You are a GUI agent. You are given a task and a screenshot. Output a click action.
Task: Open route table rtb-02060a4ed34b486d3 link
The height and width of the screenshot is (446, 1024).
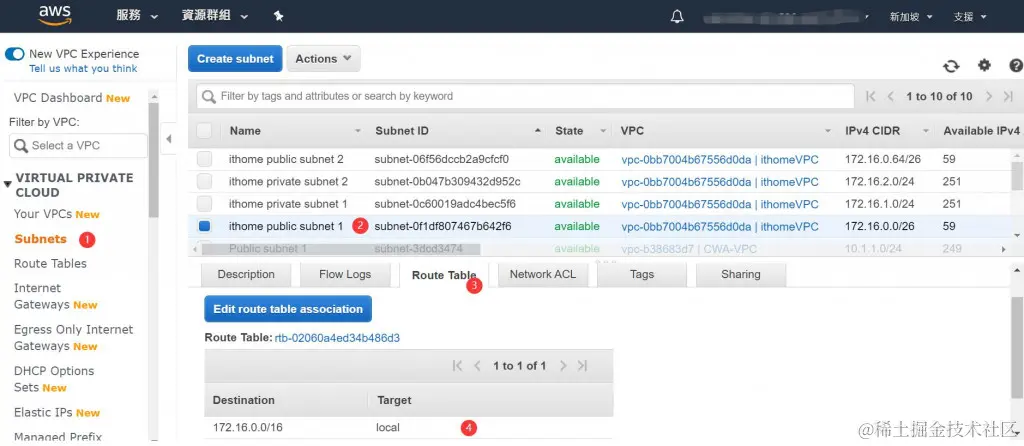[337, 338]
